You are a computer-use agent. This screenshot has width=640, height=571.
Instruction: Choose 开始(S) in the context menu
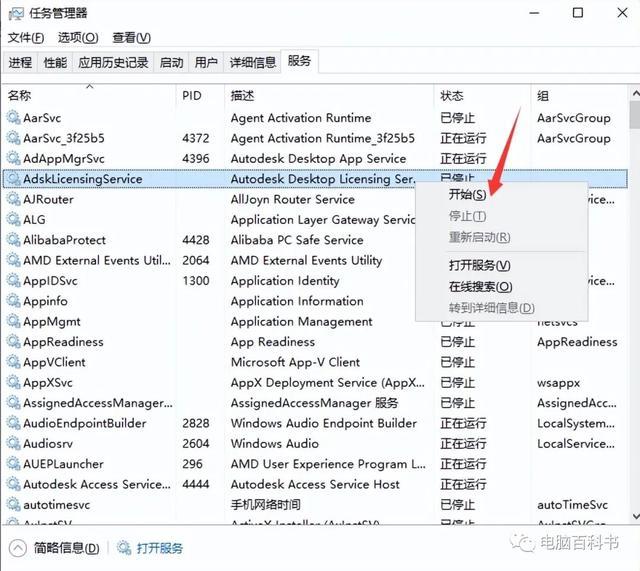pyautogui.click(x=467, y=195)
